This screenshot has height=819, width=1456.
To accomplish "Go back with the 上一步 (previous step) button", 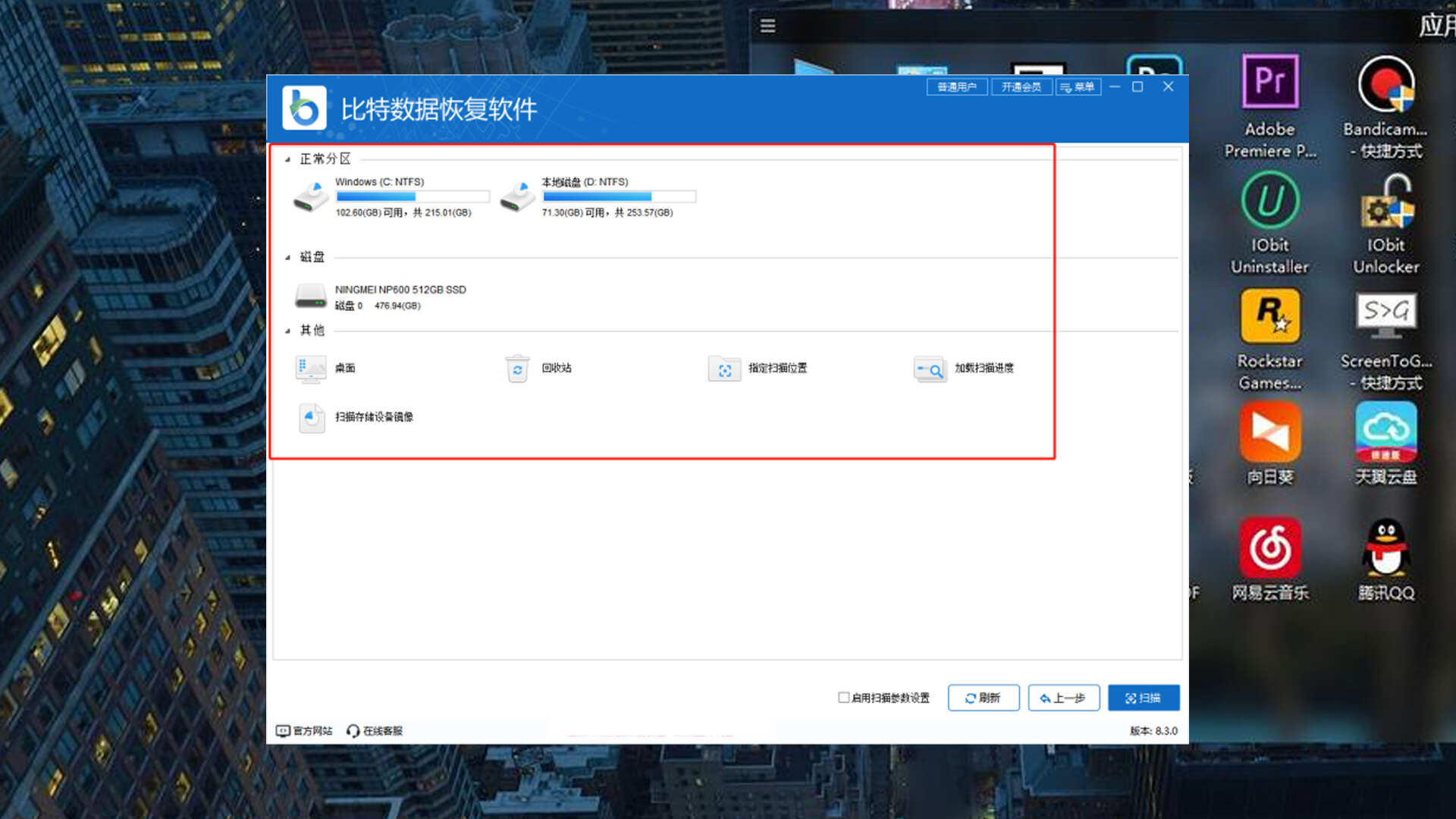I will pos(1064,698).
